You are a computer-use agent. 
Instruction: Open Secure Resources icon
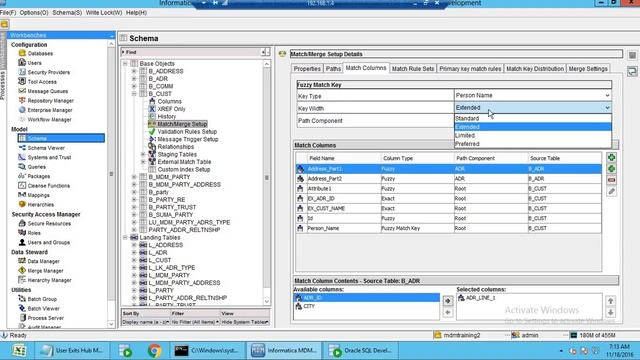pos(22,223)
